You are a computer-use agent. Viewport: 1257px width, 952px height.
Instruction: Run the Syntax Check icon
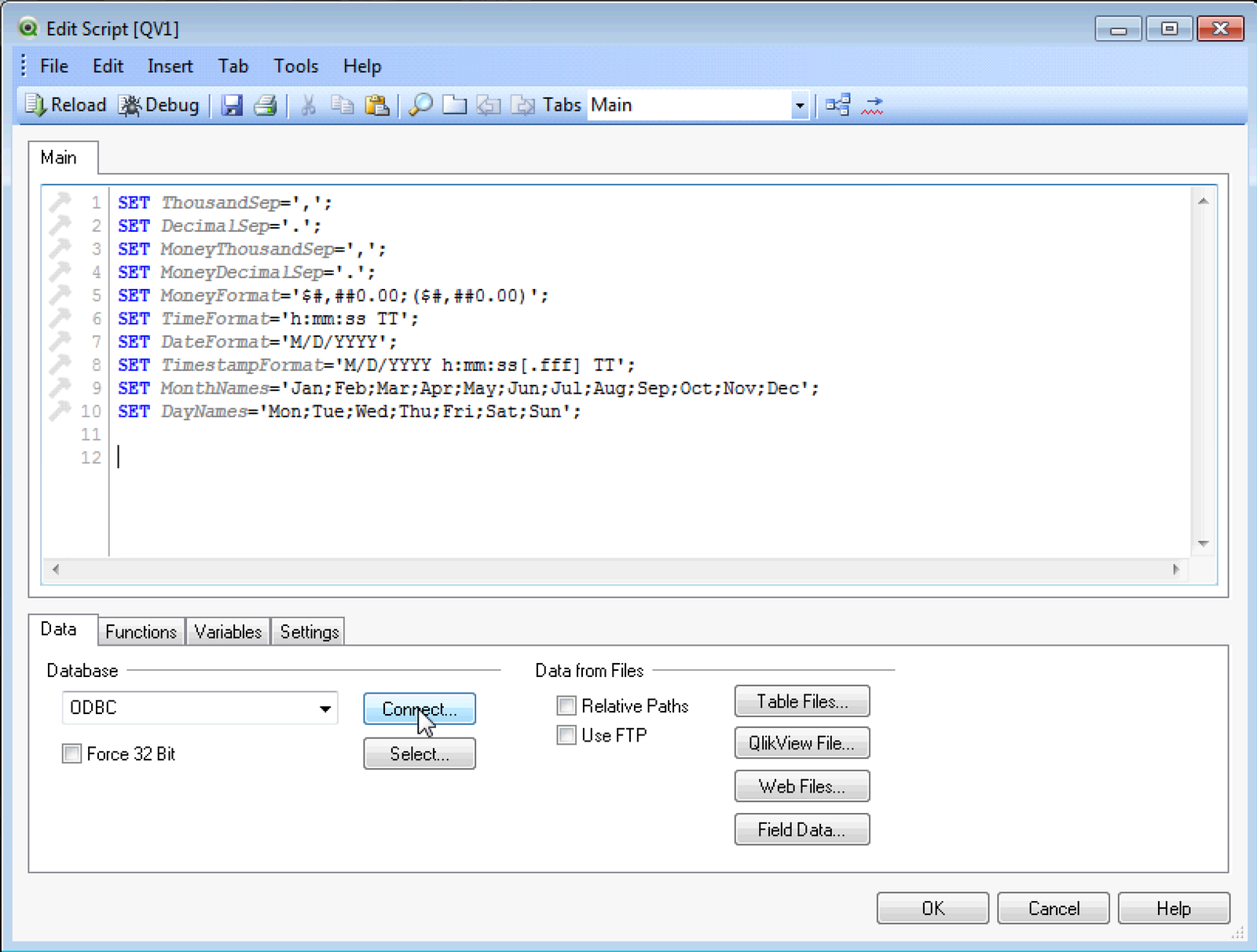pyautogui.click(x=872, y=105)
